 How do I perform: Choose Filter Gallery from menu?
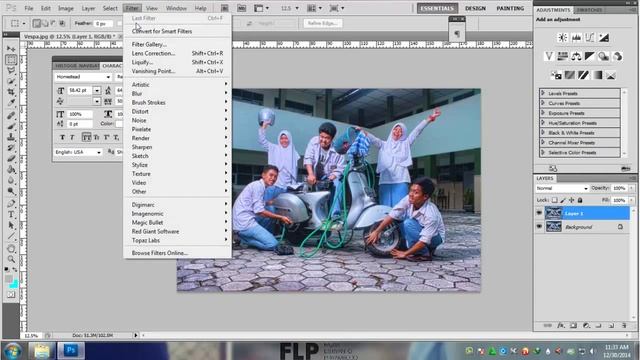point(177,44)
